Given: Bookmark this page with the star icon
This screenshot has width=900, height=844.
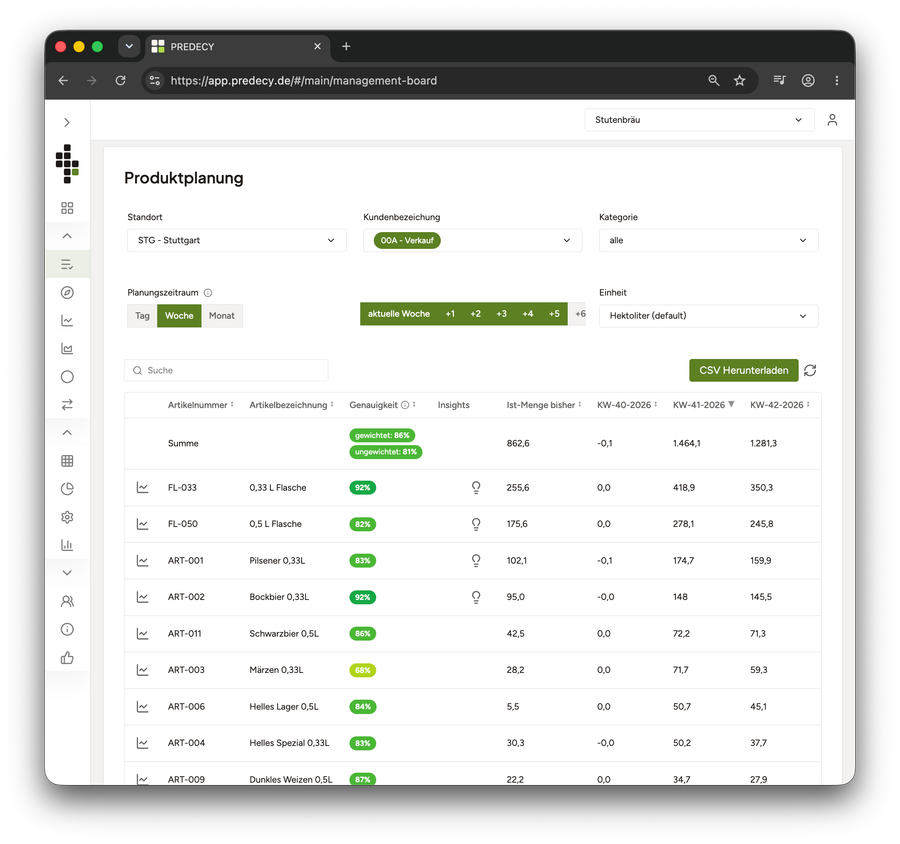Looking at the screenshot, I should [739, 80].
